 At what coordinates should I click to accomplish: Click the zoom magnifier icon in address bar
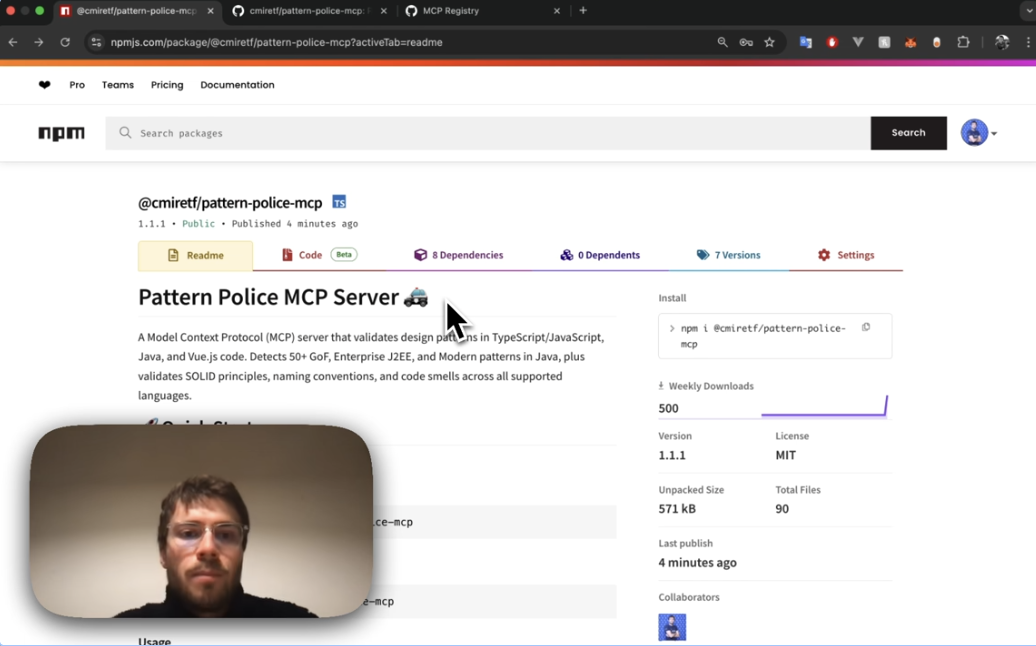(722, 42)
